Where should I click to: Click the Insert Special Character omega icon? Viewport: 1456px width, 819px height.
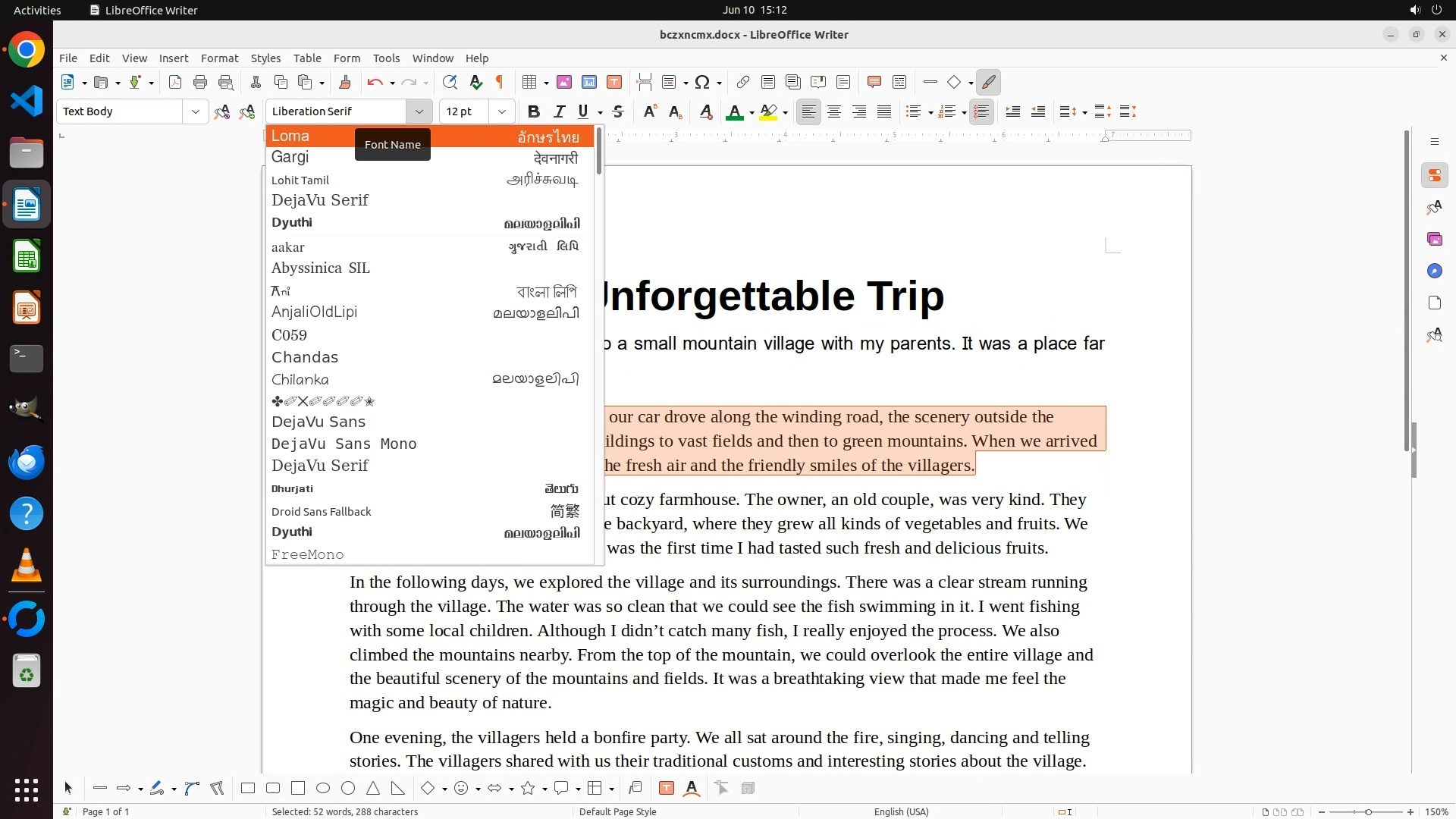[x=702, y=83]
